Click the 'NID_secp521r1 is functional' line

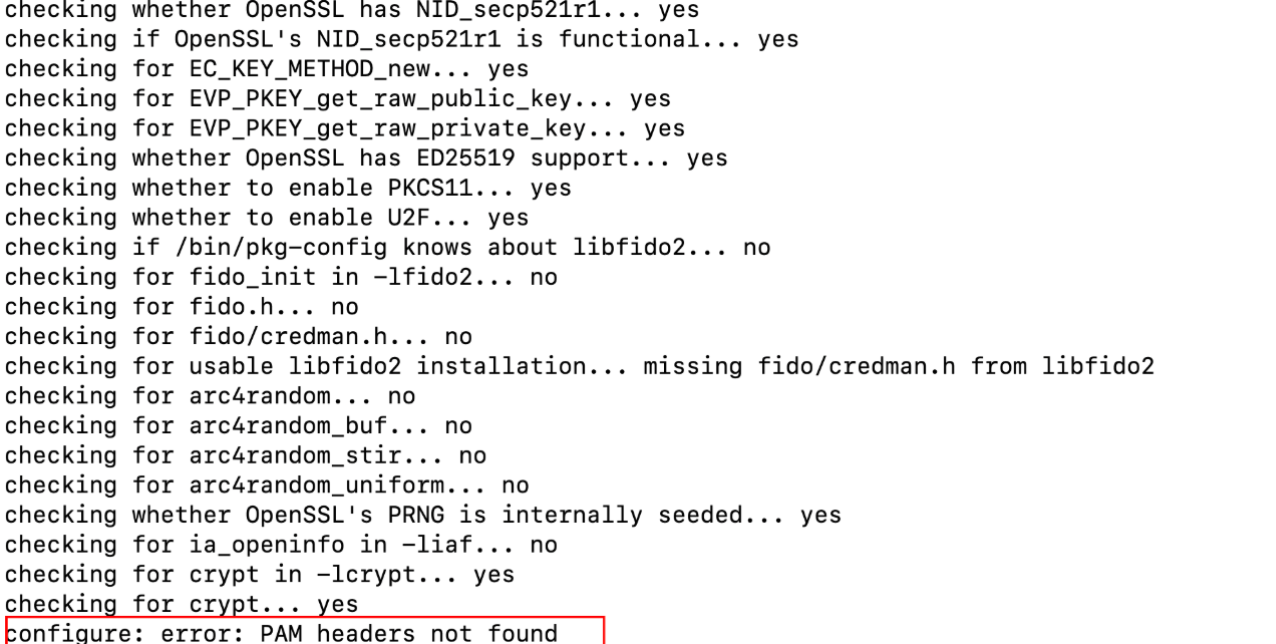(402, 39)
